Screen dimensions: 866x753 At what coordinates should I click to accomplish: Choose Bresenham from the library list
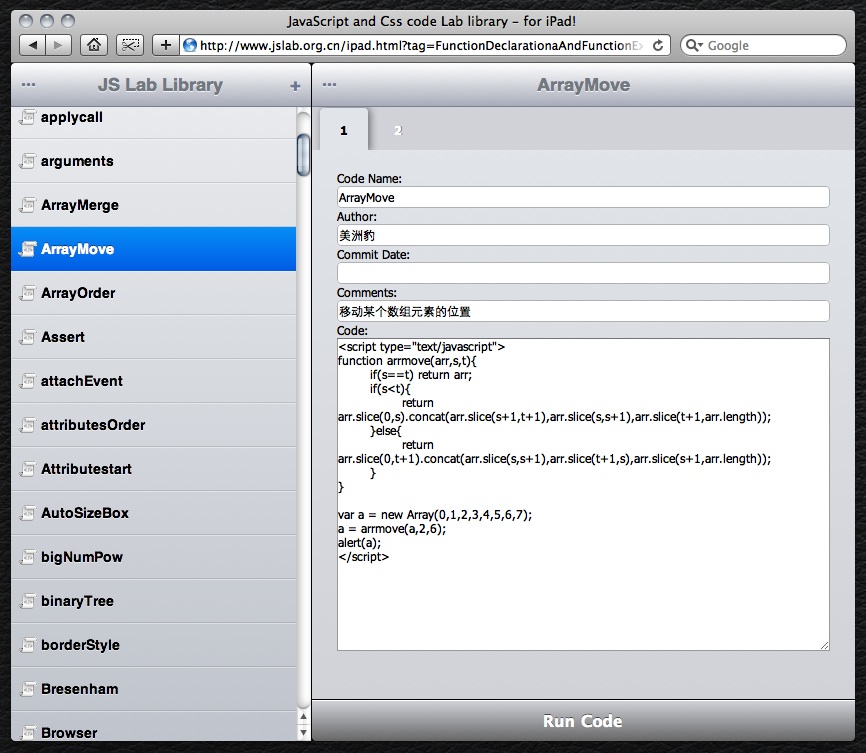(x=154, y=689)
